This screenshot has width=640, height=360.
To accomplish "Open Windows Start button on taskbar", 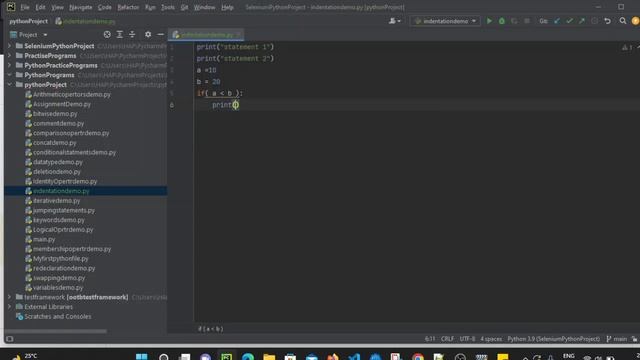I will point(142,357).
